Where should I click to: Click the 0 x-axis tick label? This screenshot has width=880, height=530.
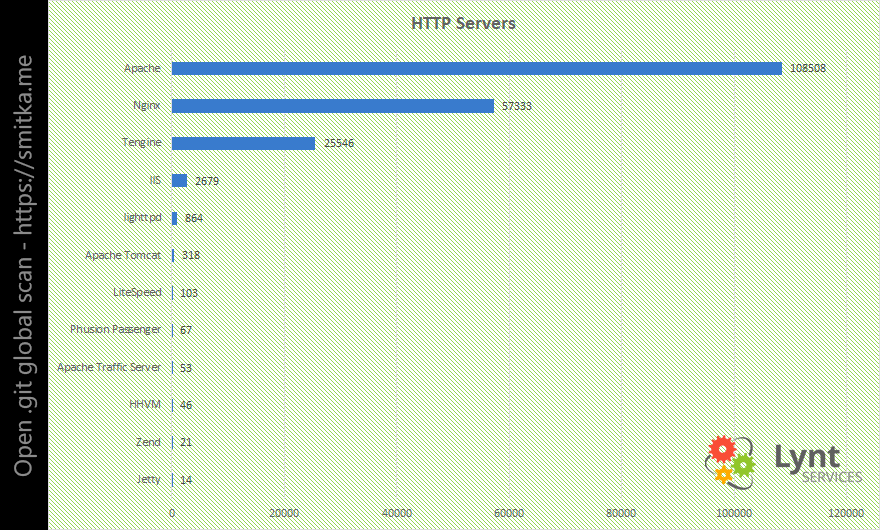pos(172,513)
